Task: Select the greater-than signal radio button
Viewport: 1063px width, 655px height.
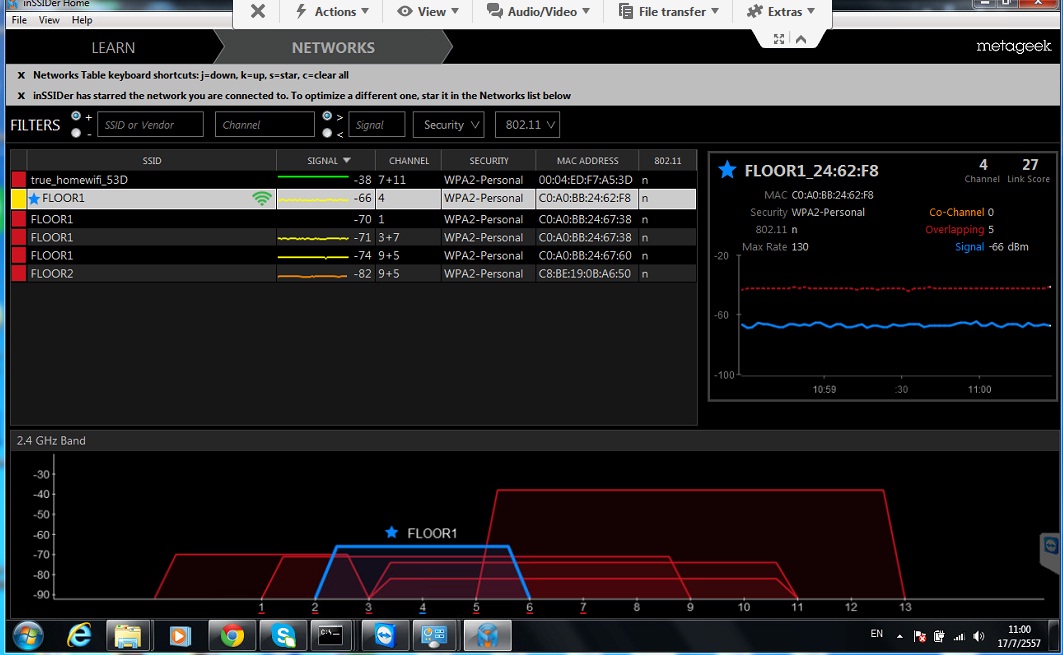Action: (x=327, y=116)
